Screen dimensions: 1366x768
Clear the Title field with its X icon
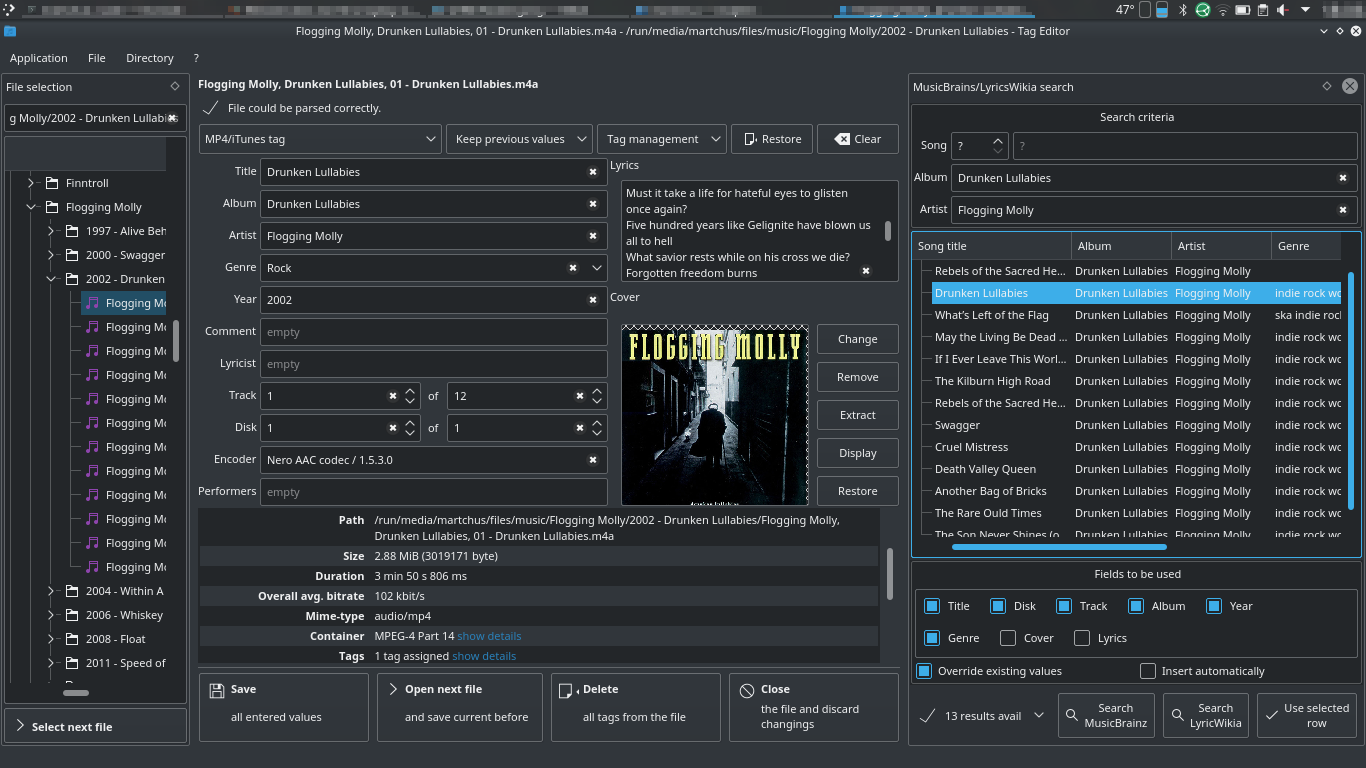point(593,172)
